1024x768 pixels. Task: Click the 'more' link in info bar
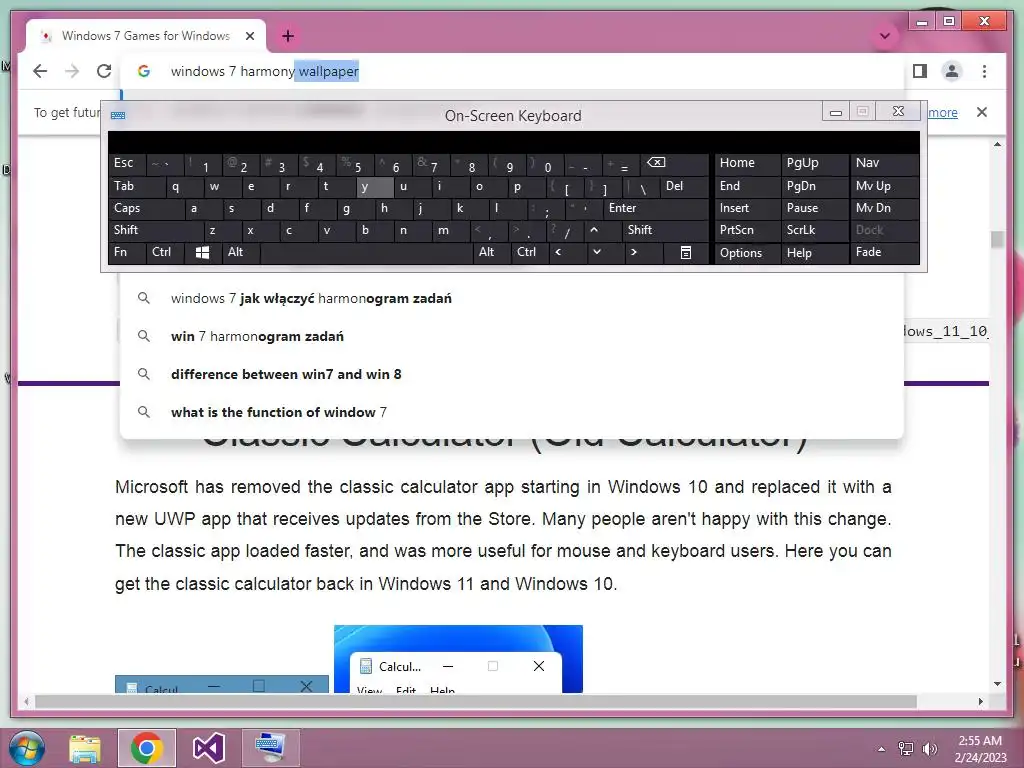coord(943,112)
